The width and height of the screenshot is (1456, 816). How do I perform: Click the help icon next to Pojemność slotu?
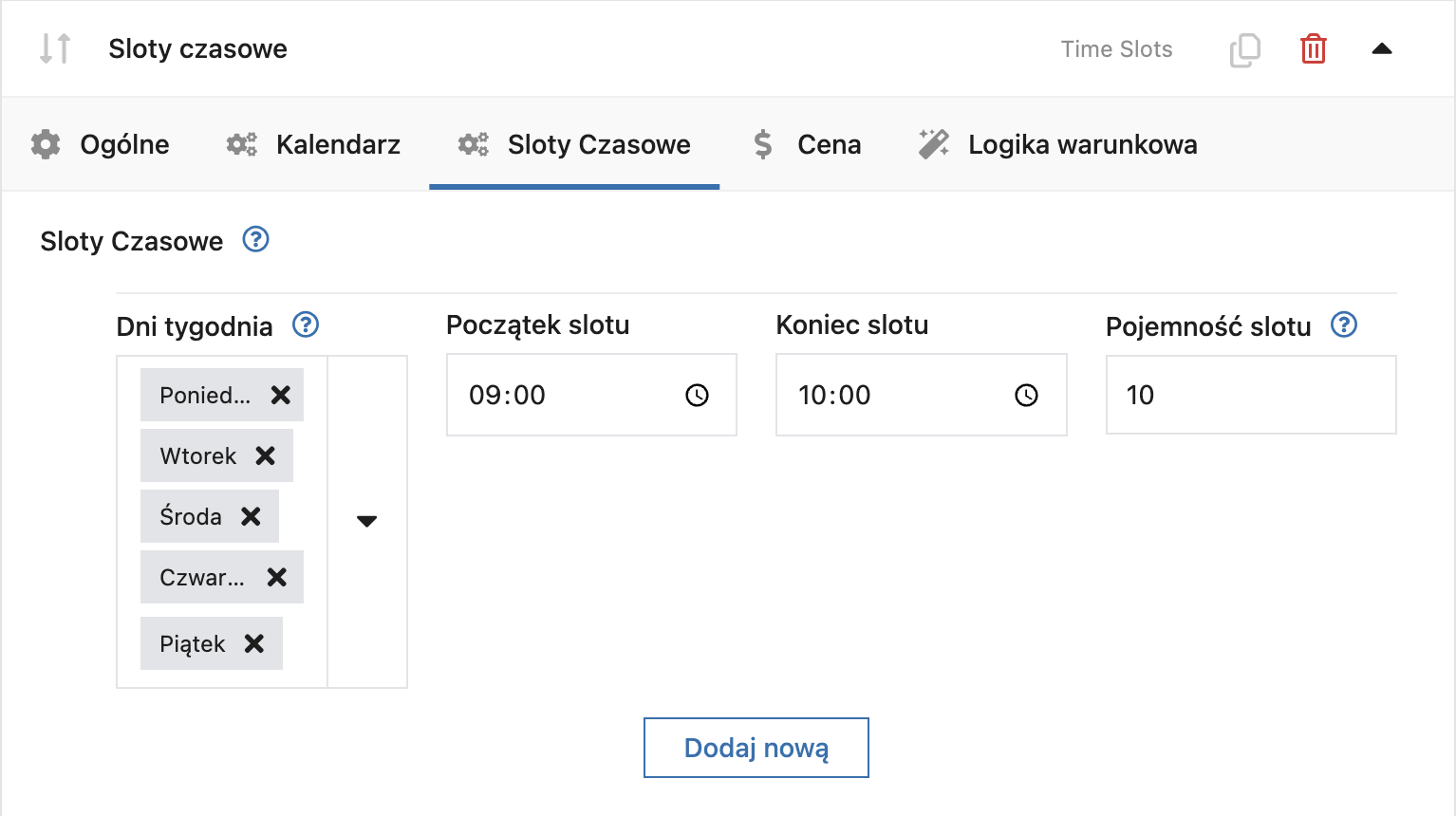(x=1344, y=325)
